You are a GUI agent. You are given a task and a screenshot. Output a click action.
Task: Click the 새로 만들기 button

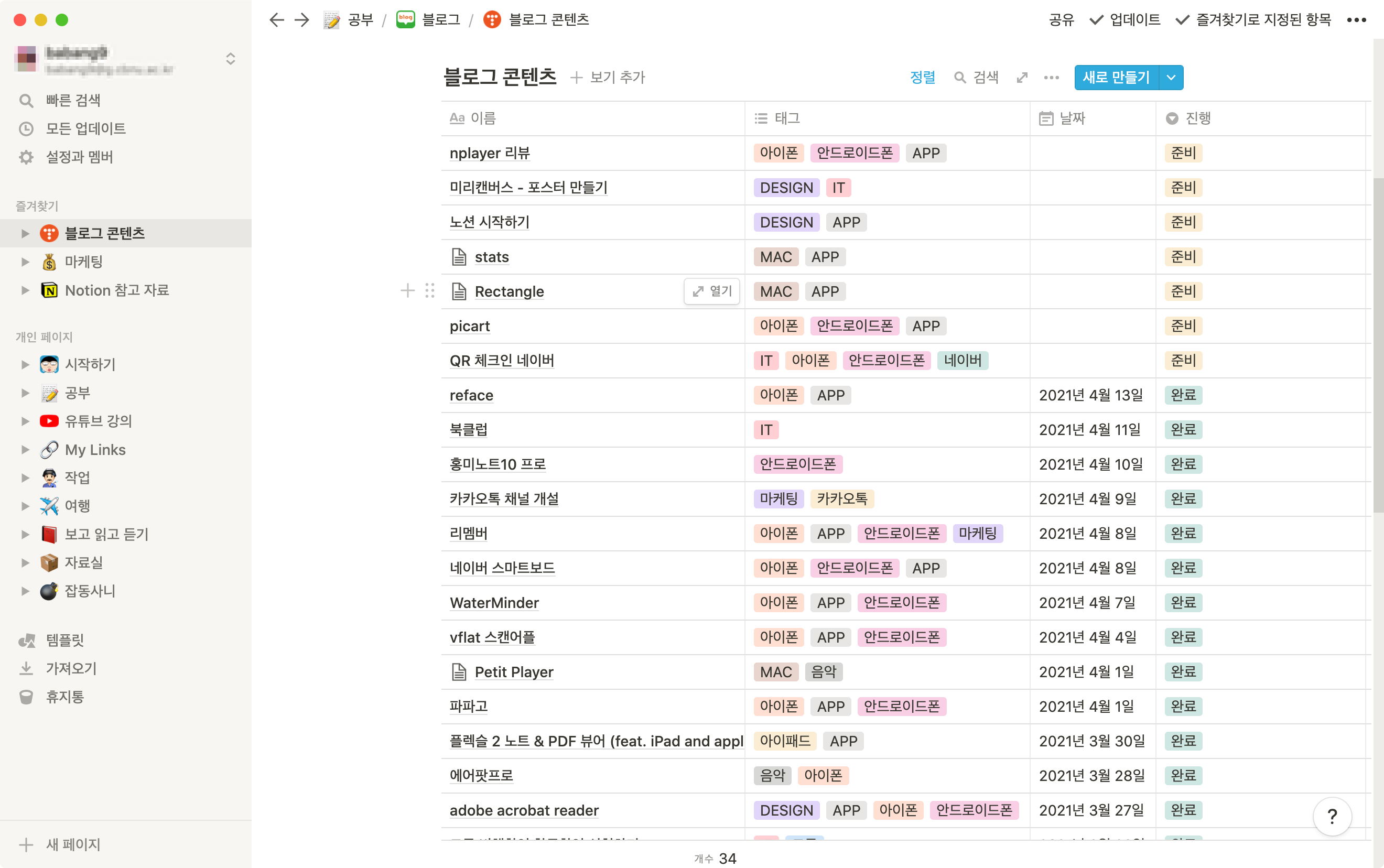(1116, 78)
